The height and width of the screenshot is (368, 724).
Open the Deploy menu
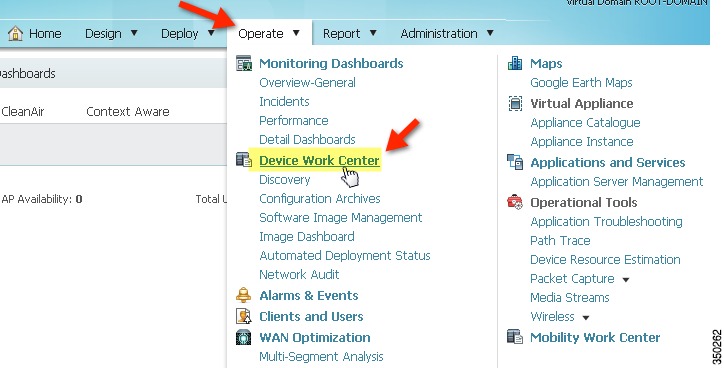(x=179, y=33)
